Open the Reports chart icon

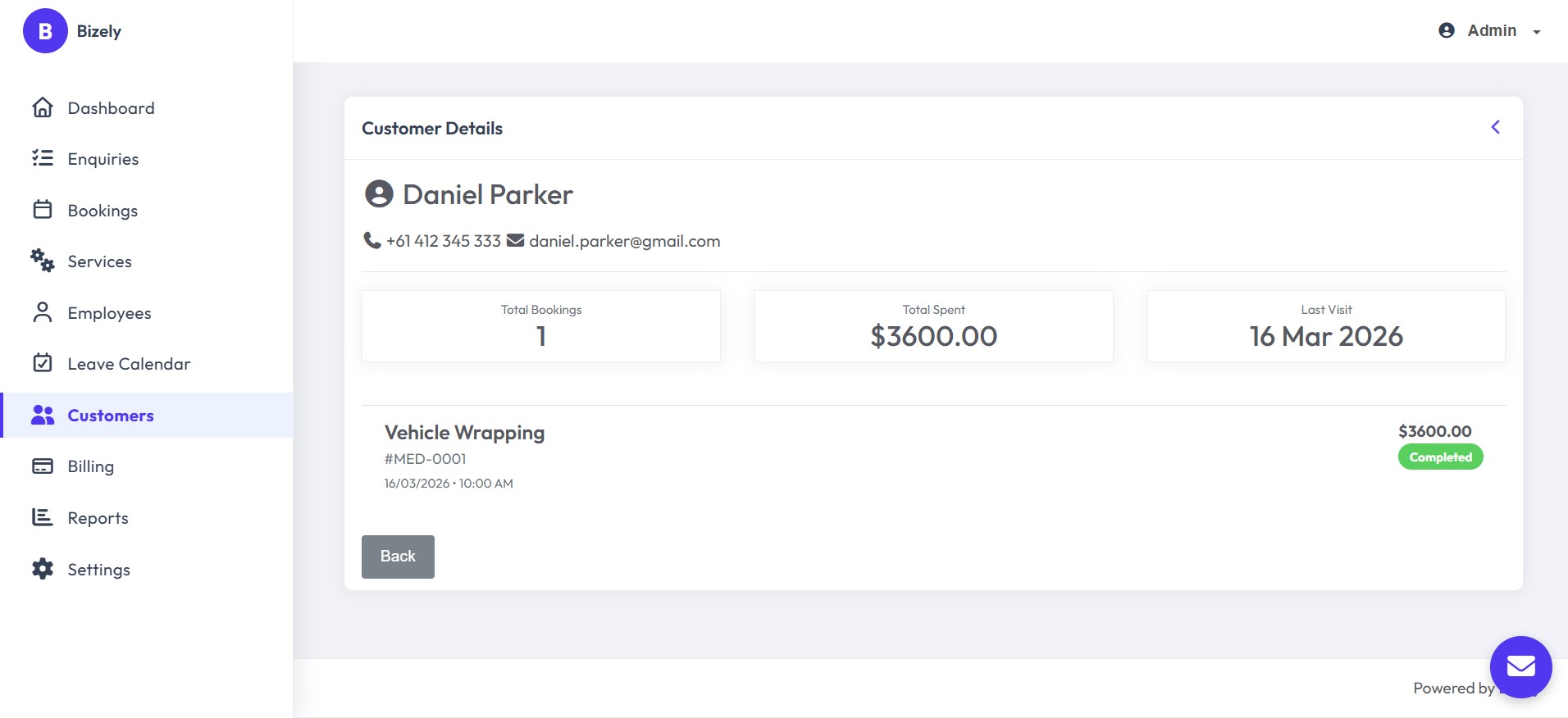click(43, 517)
